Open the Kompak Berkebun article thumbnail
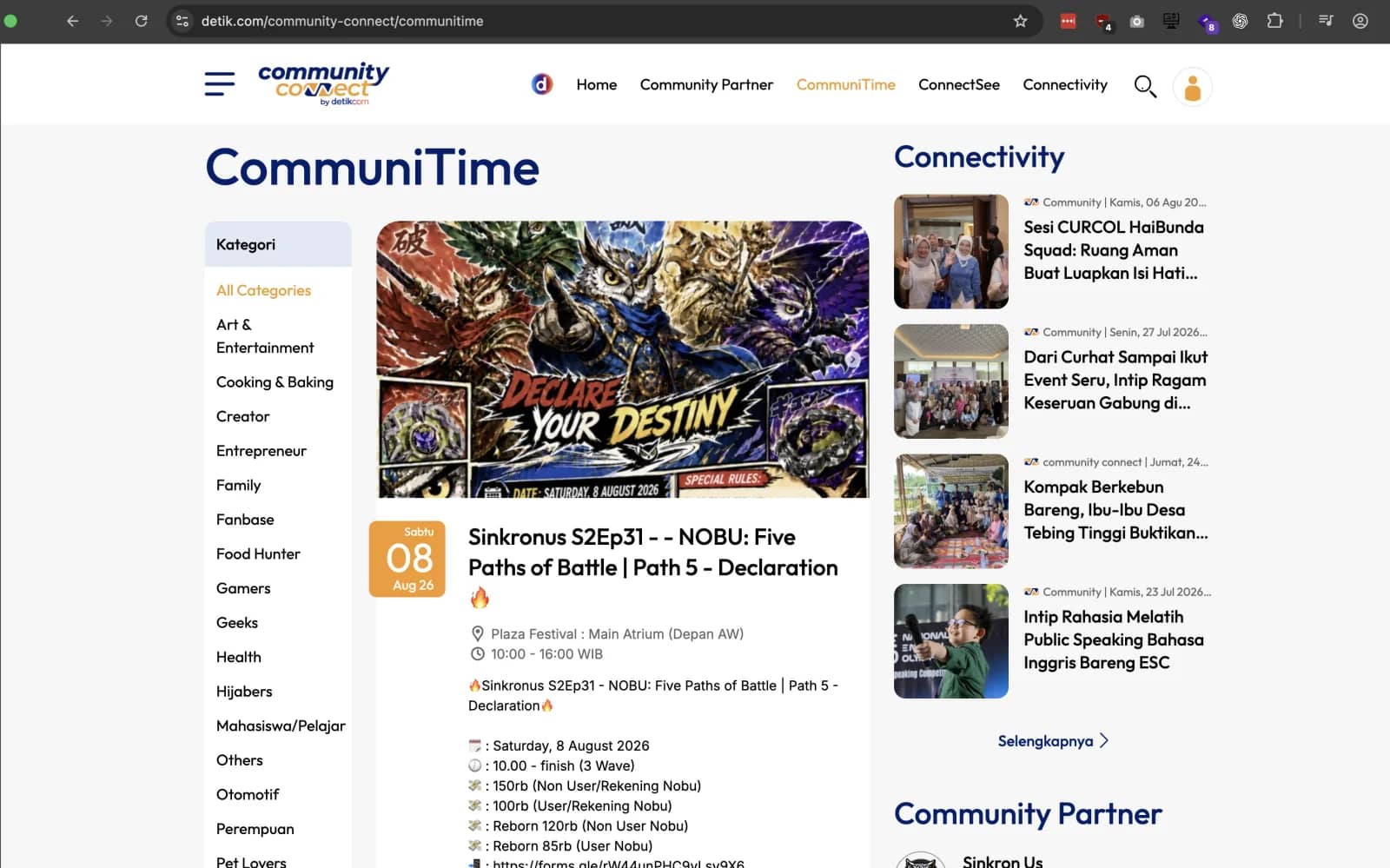Image resolution: width=1390 pixels, height=868 pixels. point(951,511)
